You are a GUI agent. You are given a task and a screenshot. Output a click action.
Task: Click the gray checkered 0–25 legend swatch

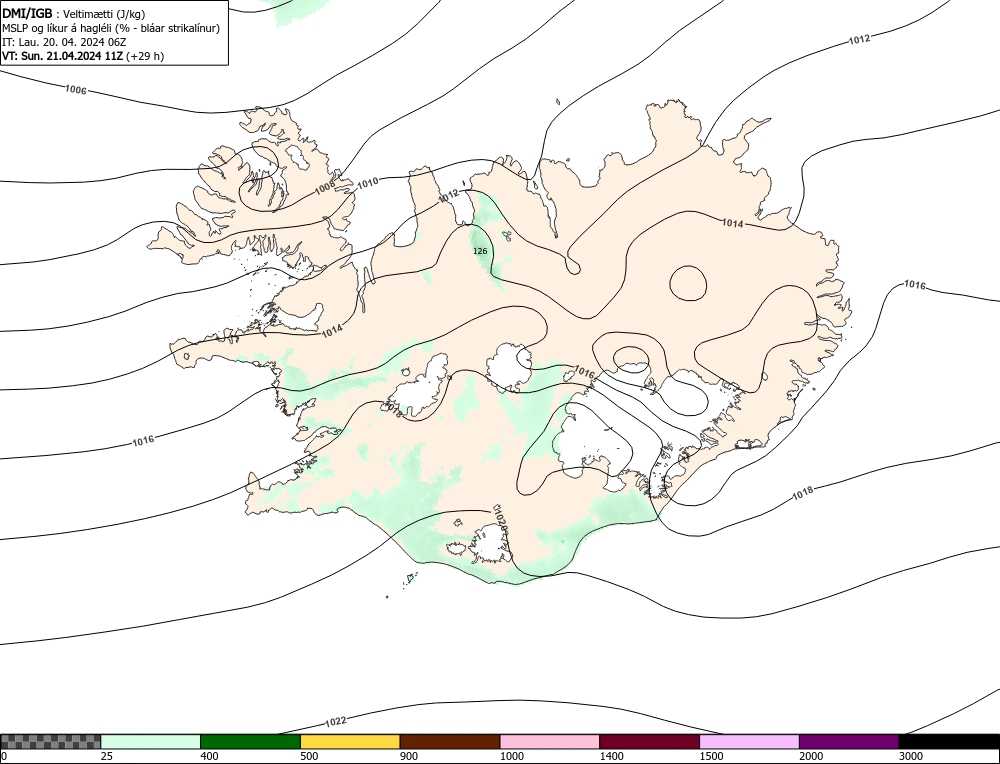(51, 742)
